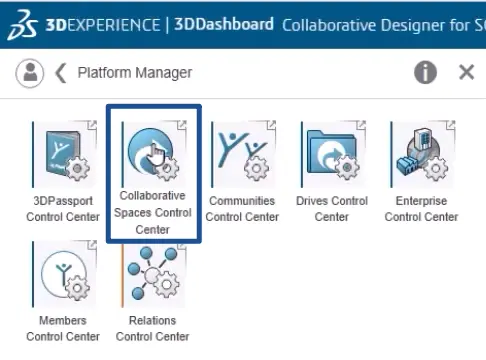Screen dimensions: 486x360
Task: Click open-in-new-tab arrow on Enterprise tile
Action: 451,125
